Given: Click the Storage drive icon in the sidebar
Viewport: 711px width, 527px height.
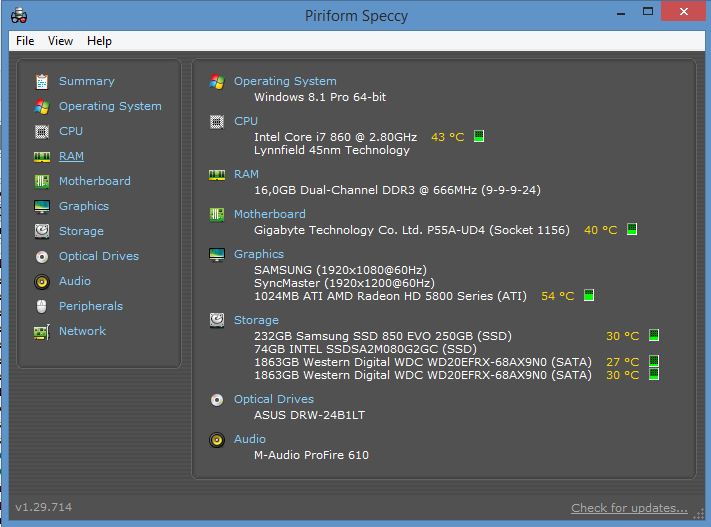Looking at the screenshot, I should tap(41, 231).
